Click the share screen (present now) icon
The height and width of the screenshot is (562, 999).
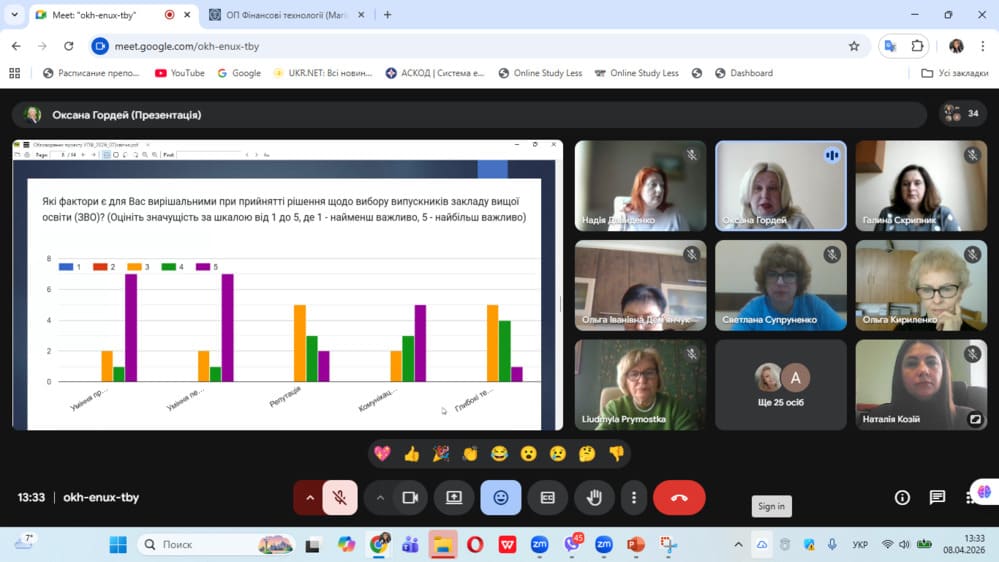click(454, 498)
